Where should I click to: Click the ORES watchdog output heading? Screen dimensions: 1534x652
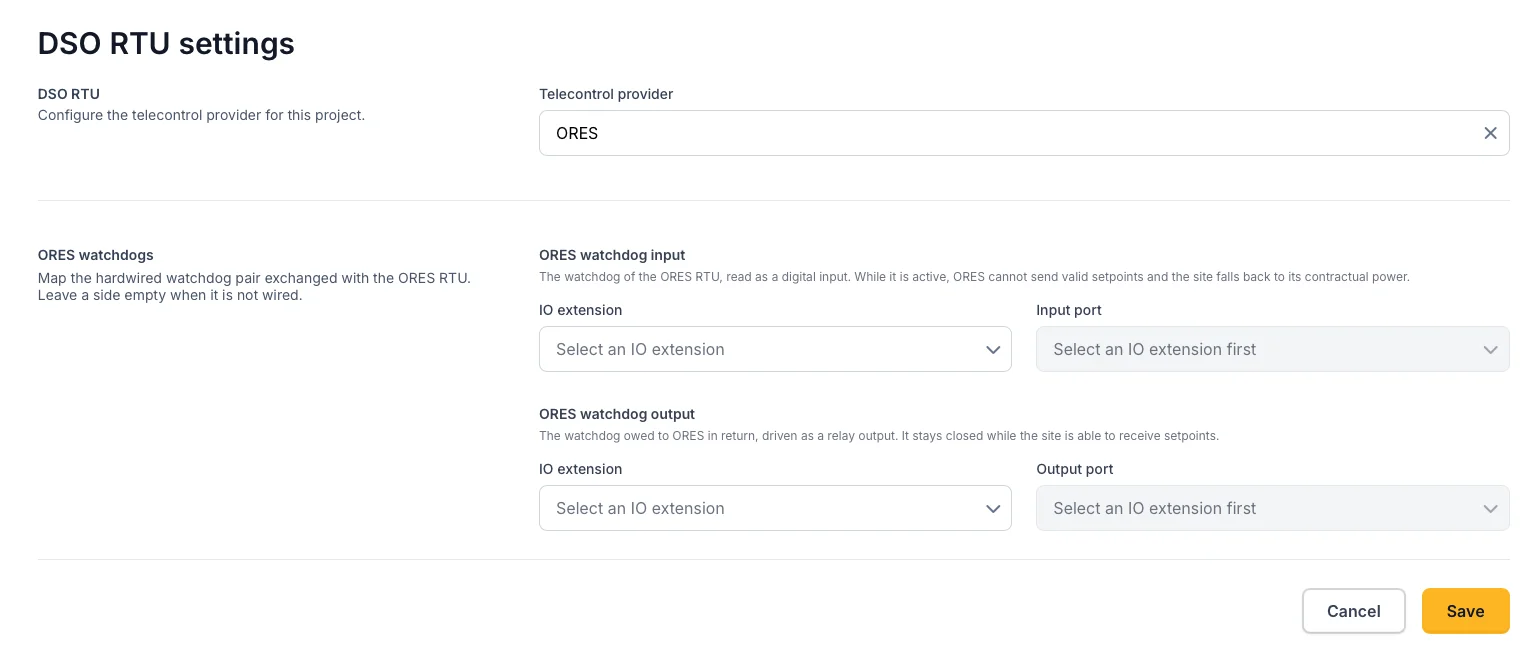[x=617, y=414]
